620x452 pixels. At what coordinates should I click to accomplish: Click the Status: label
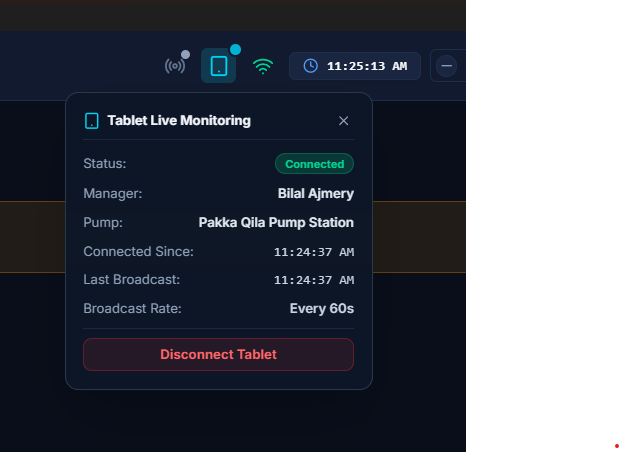(x=105, y=163)
